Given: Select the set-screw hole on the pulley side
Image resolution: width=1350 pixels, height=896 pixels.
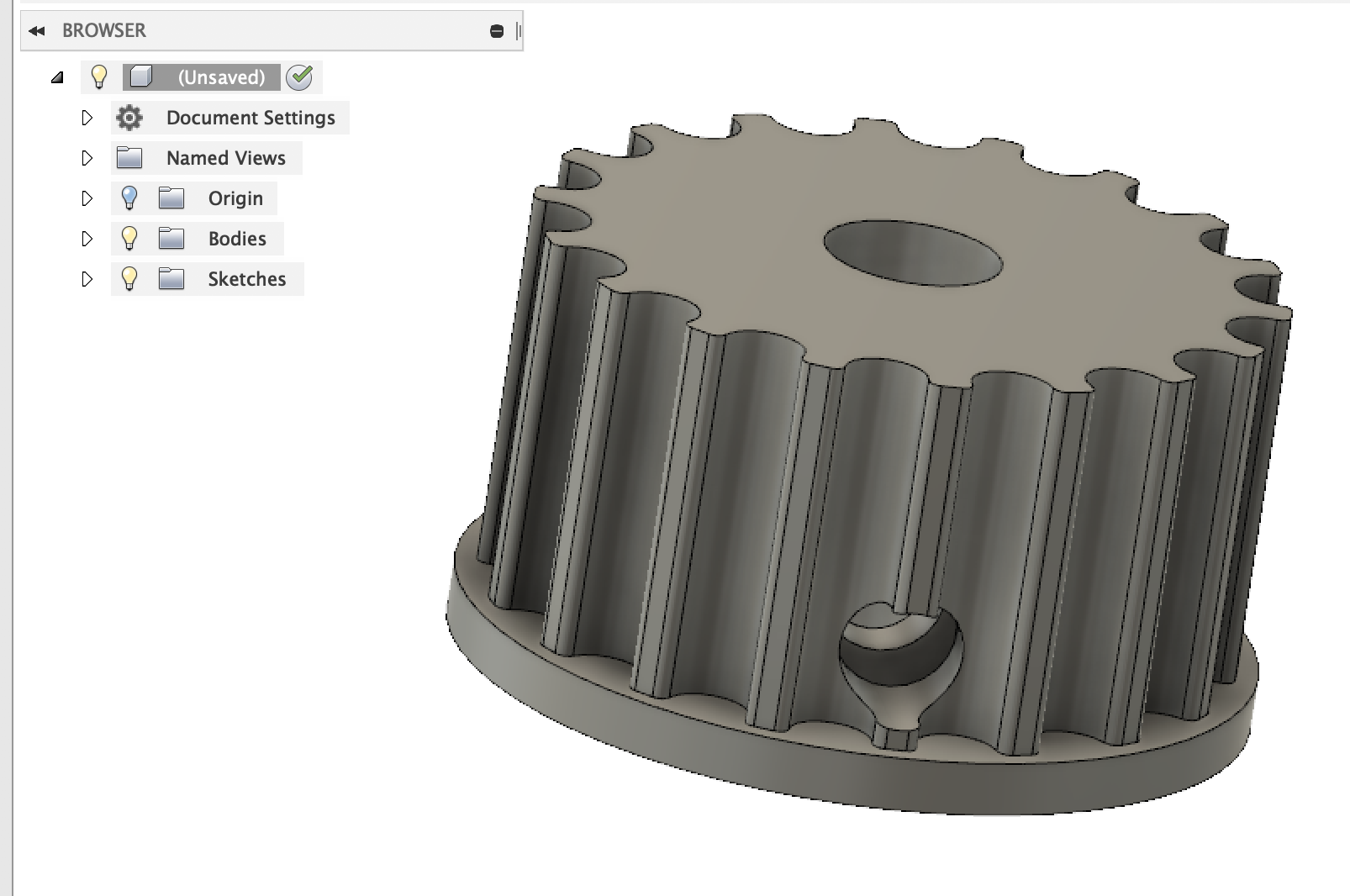Looking at the screenshot, I should point(899,664).
